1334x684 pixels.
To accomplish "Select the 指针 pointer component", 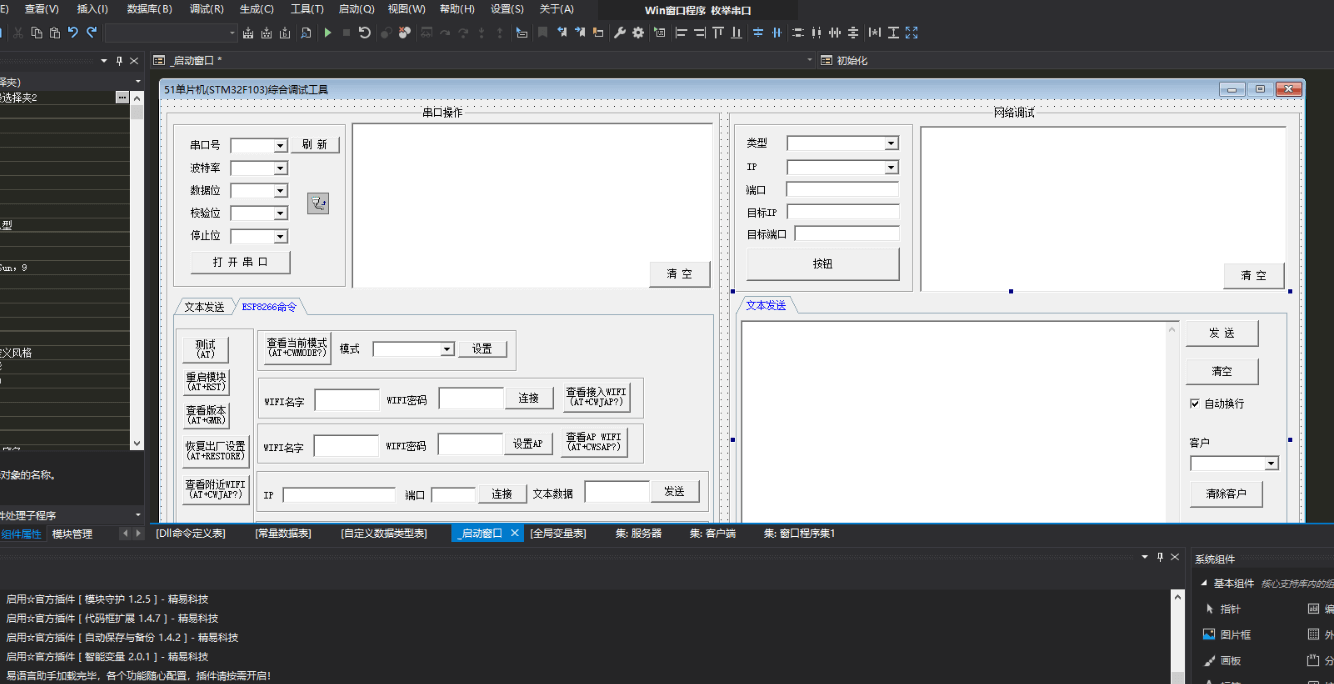I will 1228,608.
